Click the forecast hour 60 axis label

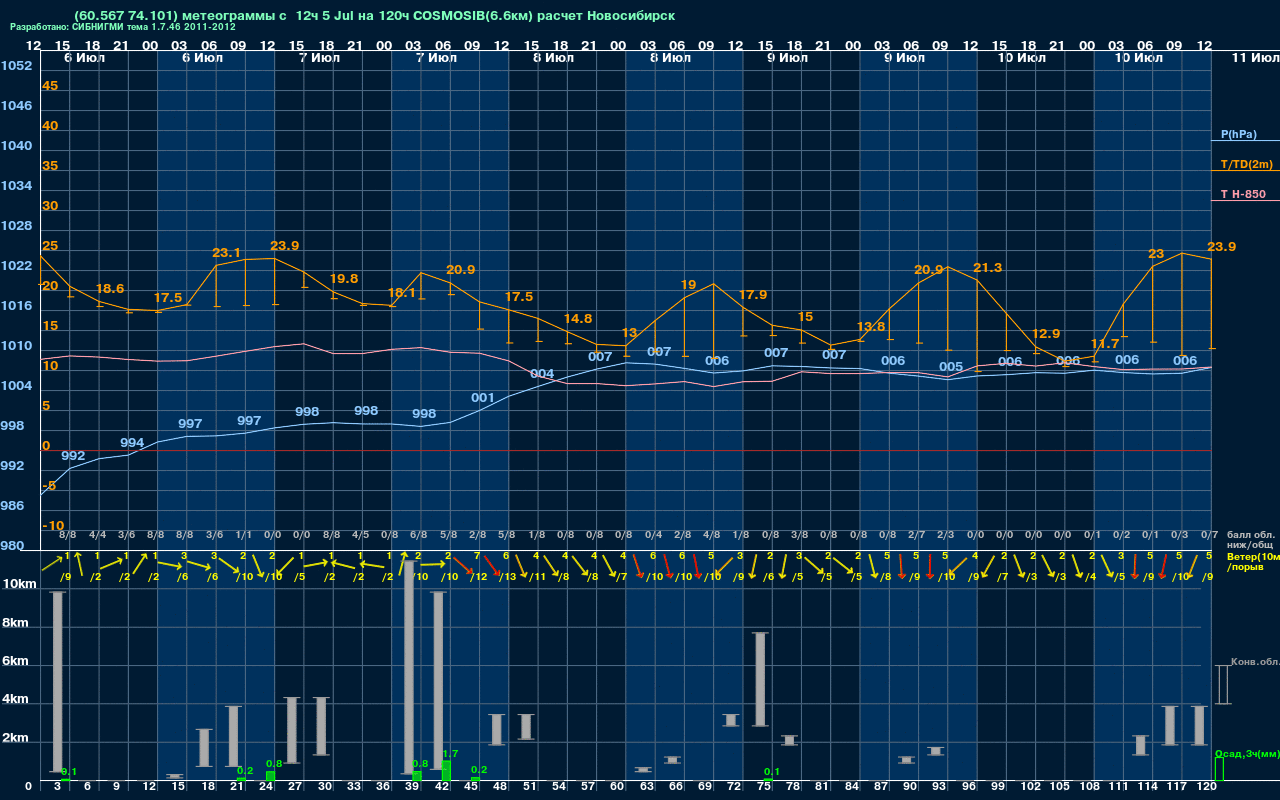[x=618, y=788]
